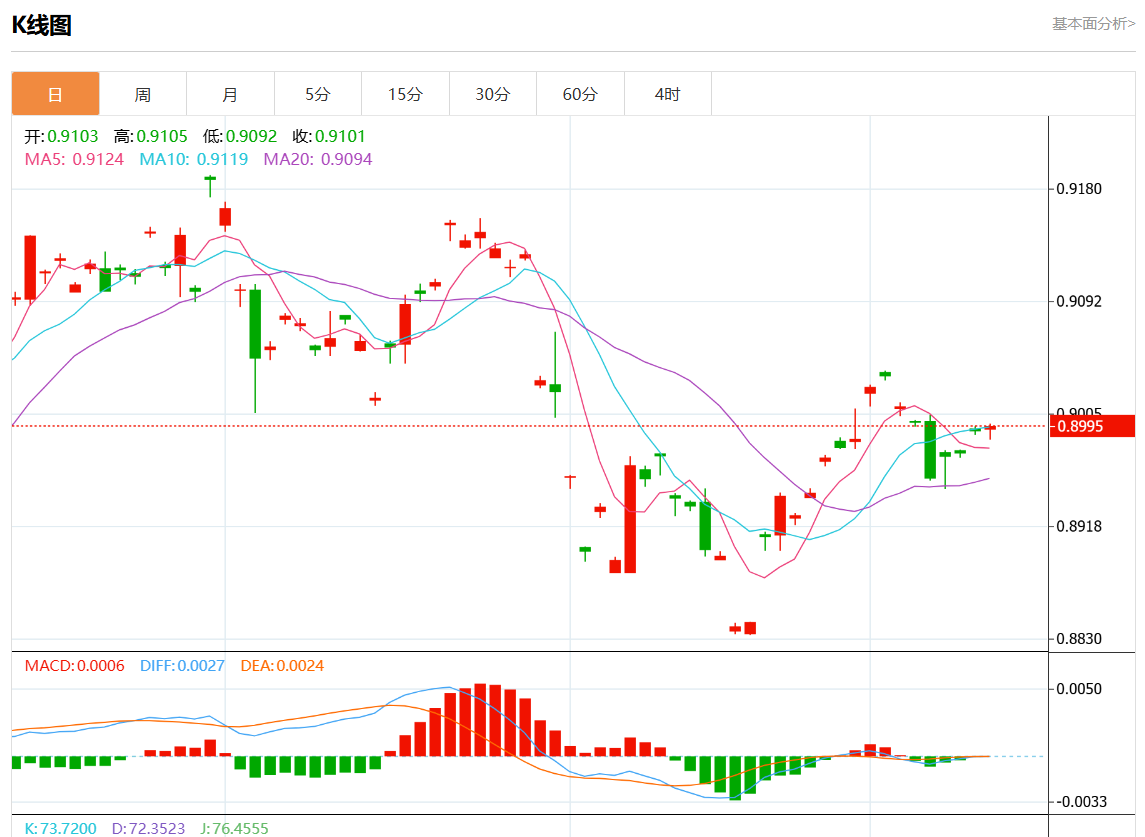
Task: Click the 0.8830 price axis label
Action: pos(1079,639)
